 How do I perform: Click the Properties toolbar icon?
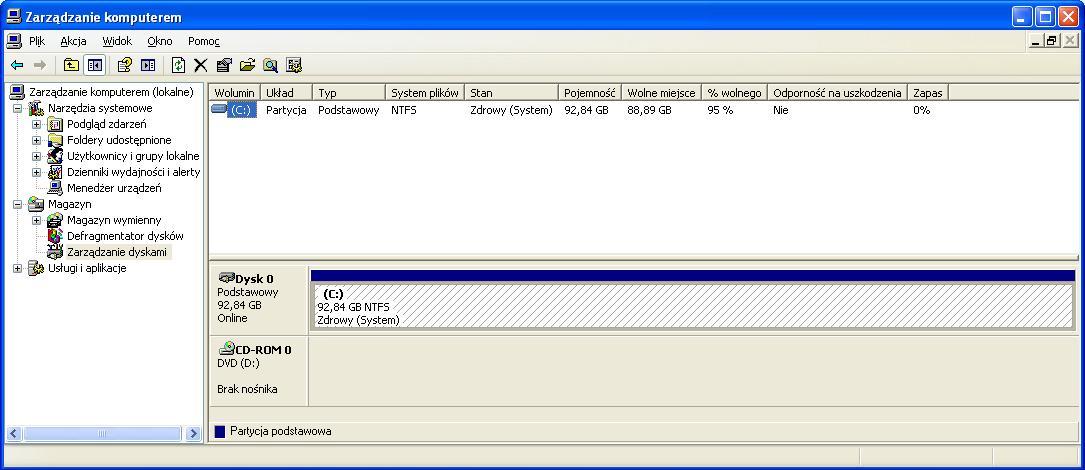pos(224,65)
